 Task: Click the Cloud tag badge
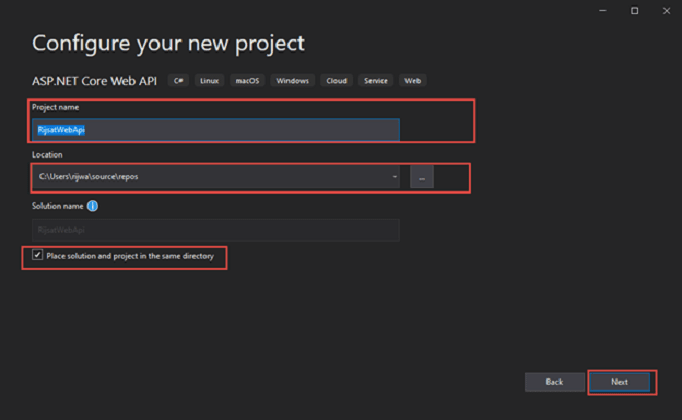pyautogui.click(x=337, y=80)
